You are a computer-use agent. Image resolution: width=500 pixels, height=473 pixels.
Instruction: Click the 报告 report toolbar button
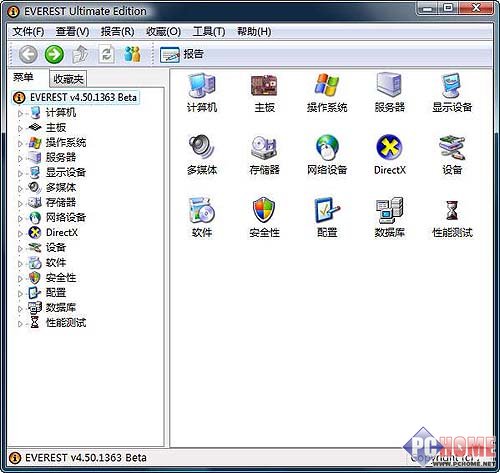pos(182,54)
